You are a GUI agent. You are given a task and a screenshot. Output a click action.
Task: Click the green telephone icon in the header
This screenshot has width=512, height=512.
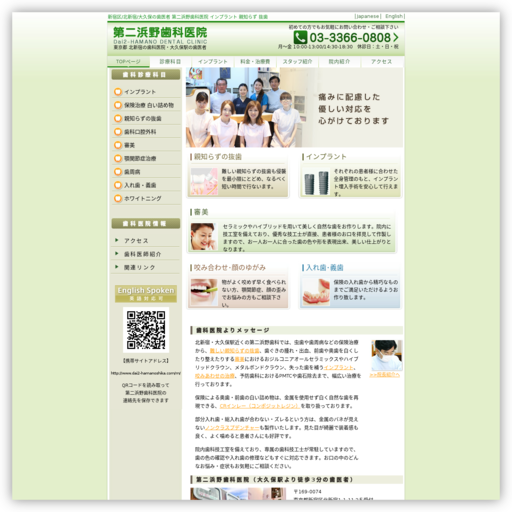[300, 37]
